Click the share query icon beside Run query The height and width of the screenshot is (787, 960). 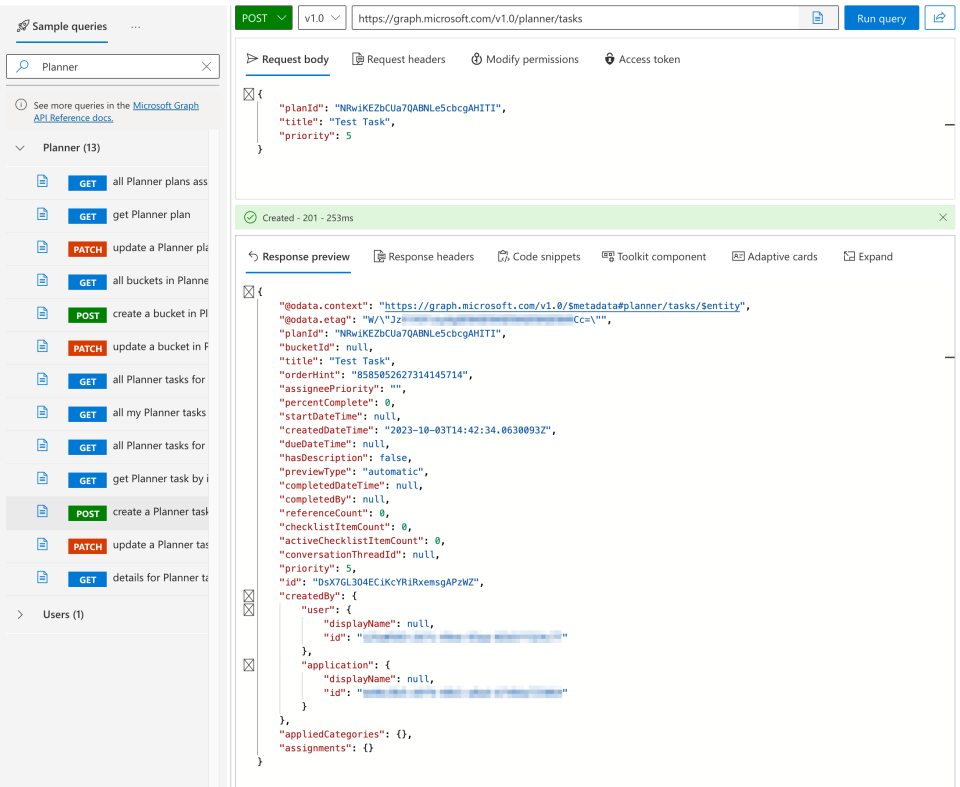[x=938, y=17]
